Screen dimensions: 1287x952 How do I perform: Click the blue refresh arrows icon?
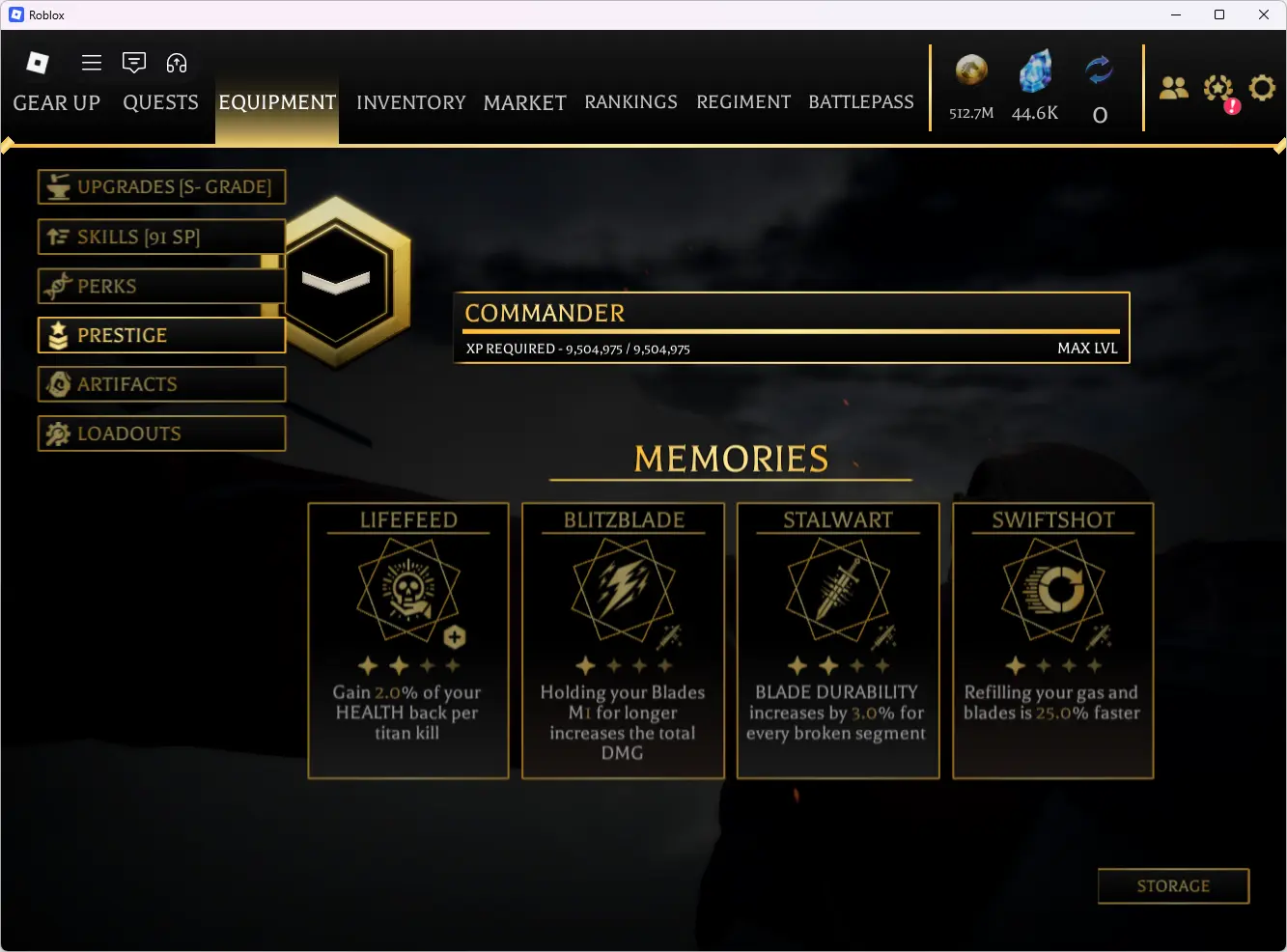(x=1099, y=70)
